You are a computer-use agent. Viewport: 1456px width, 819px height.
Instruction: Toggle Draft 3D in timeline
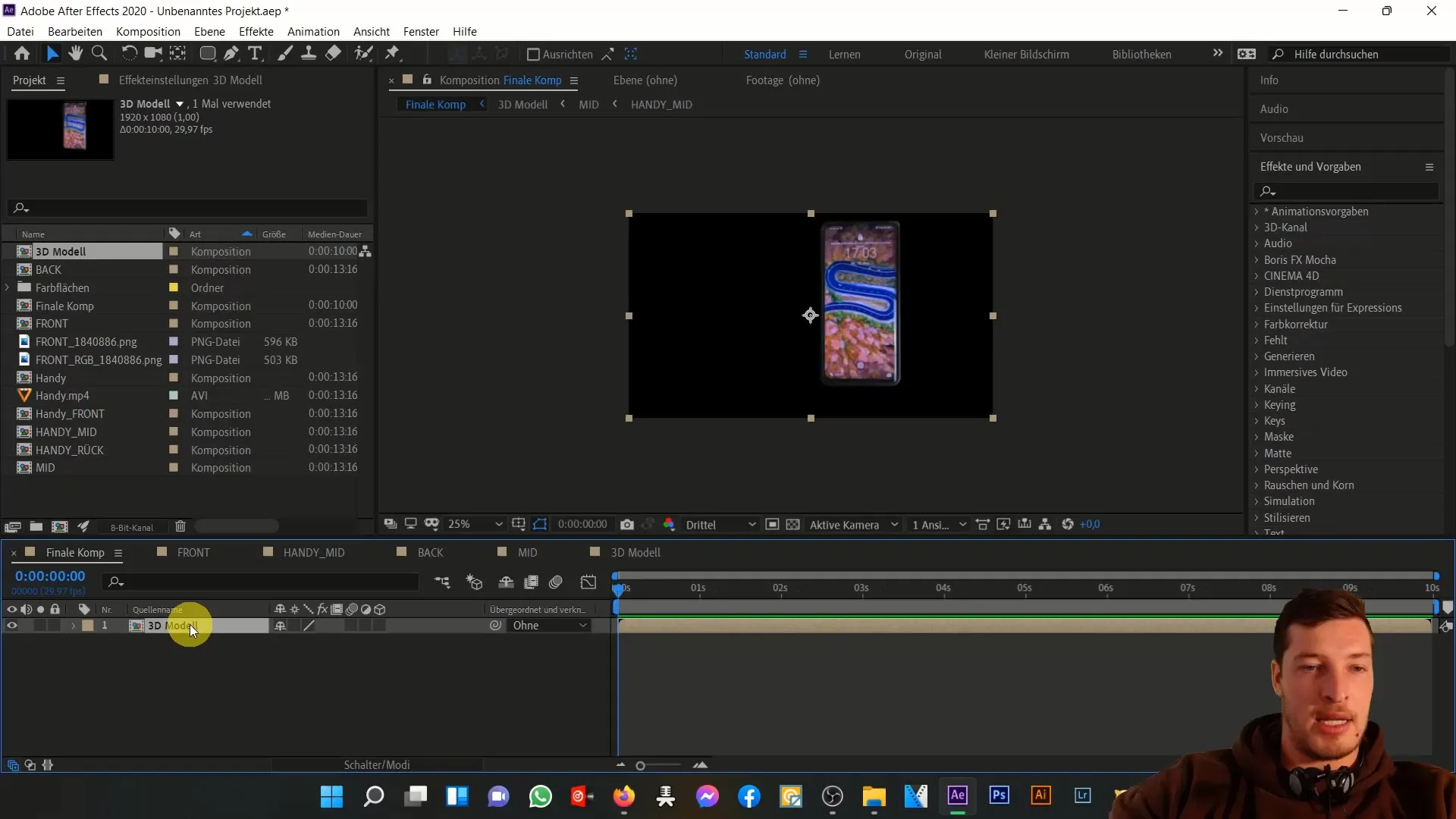coord(475,582)
